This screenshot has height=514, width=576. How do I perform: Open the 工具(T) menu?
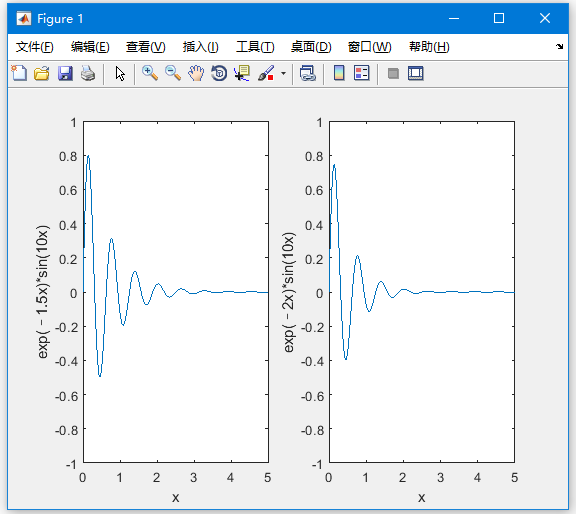[255, 47]
